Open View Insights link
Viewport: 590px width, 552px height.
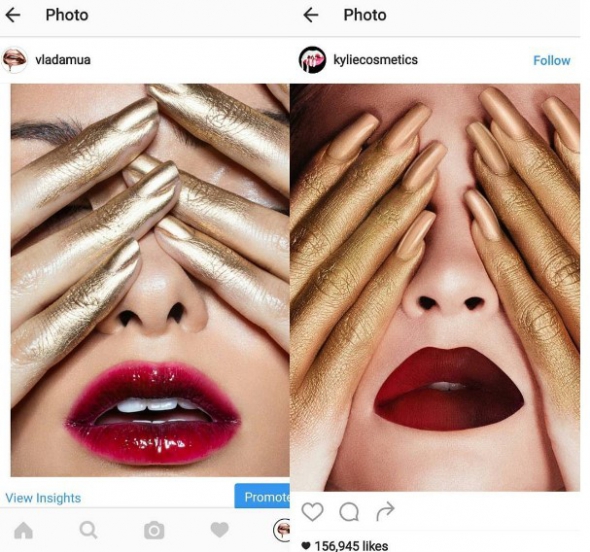(43, 498)
